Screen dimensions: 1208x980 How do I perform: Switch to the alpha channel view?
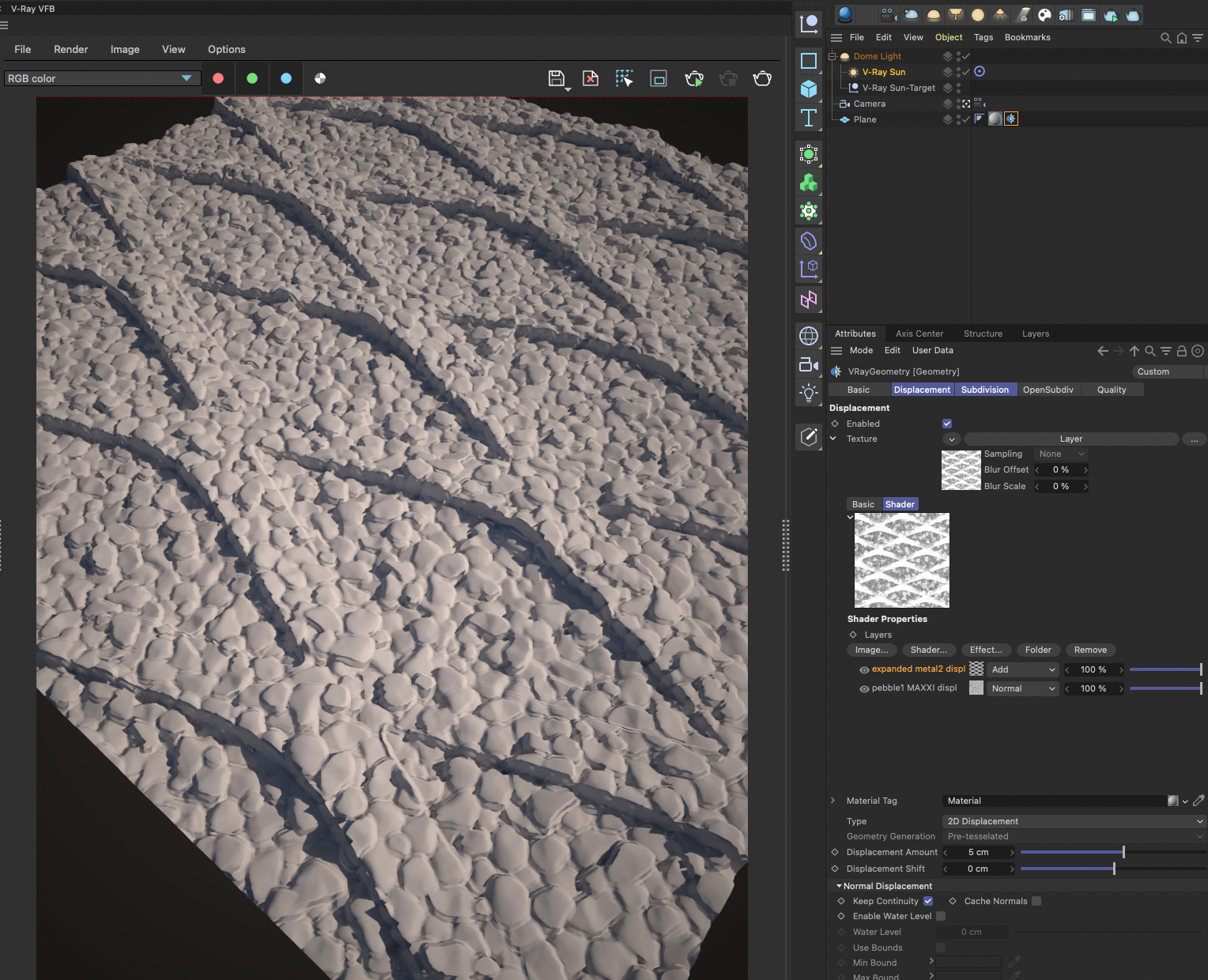click(320, 78)
